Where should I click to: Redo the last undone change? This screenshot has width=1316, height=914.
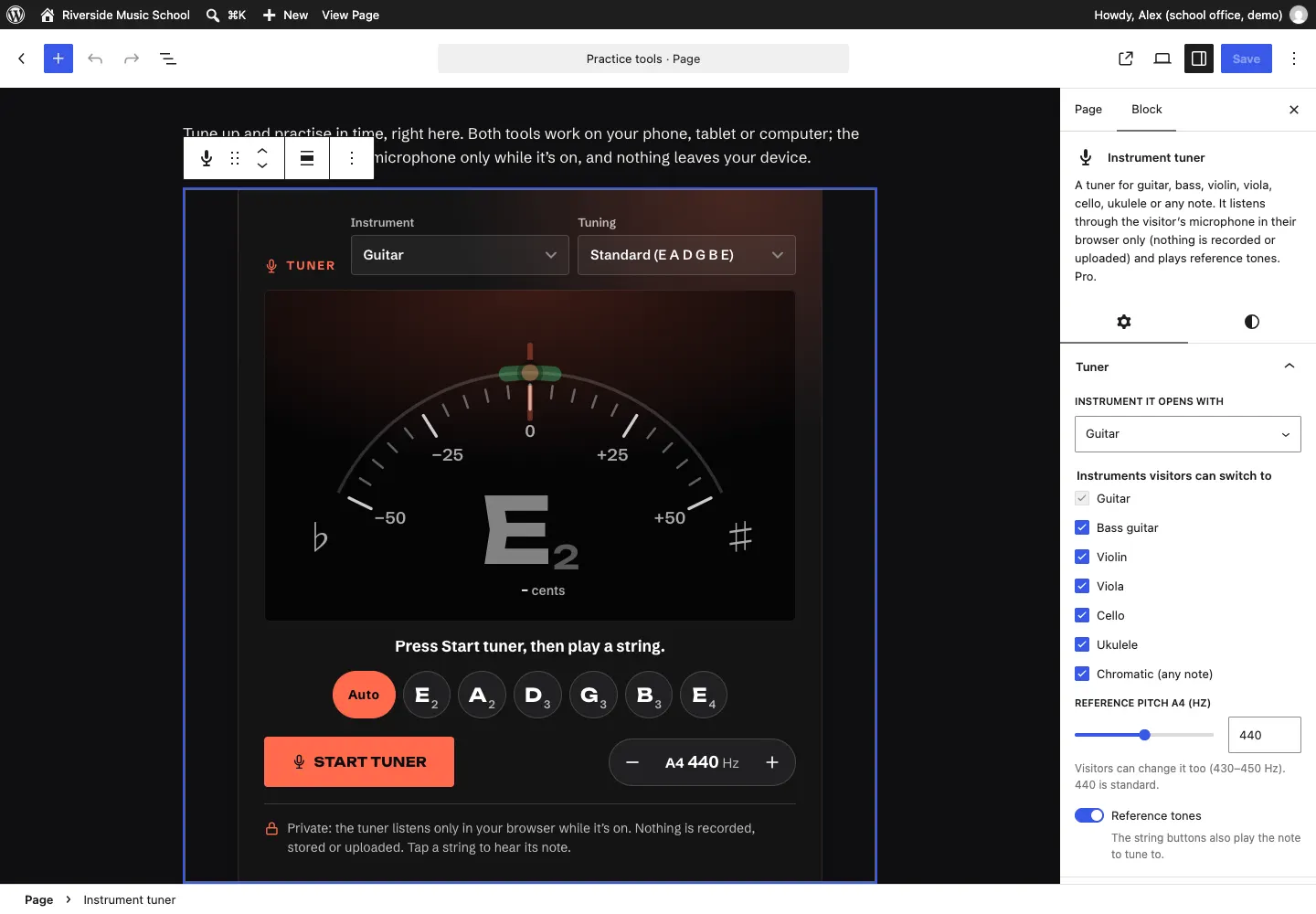132,58
